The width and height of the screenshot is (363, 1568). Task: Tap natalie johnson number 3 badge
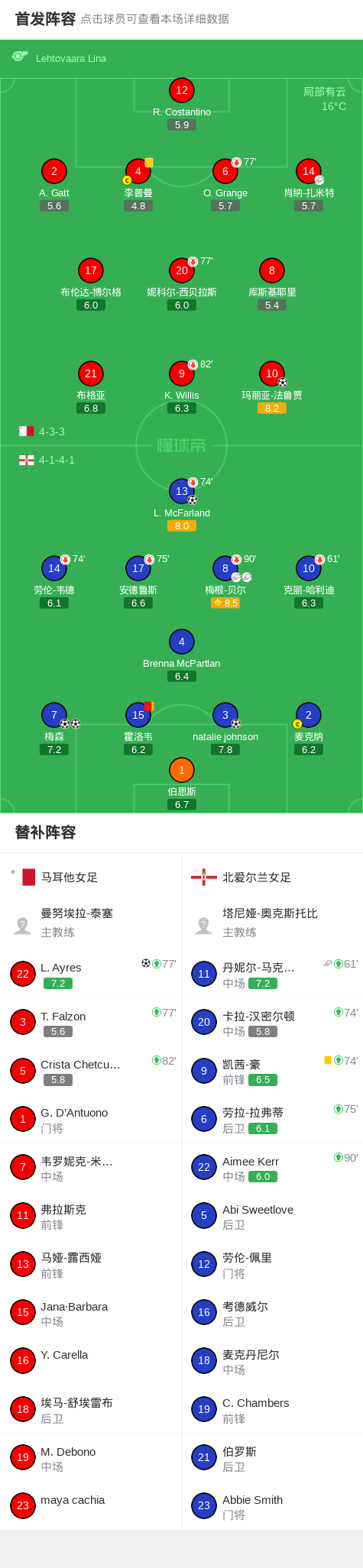coord(225,715)
